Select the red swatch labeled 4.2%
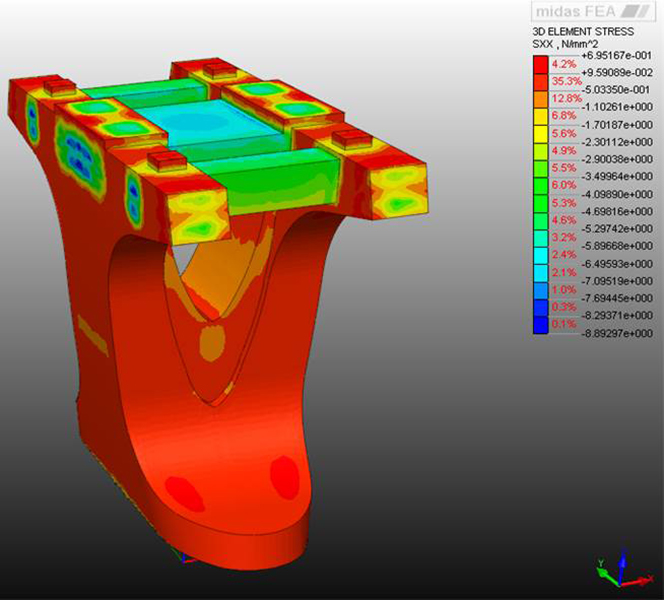The image size is (664, 600). [541, 64]
